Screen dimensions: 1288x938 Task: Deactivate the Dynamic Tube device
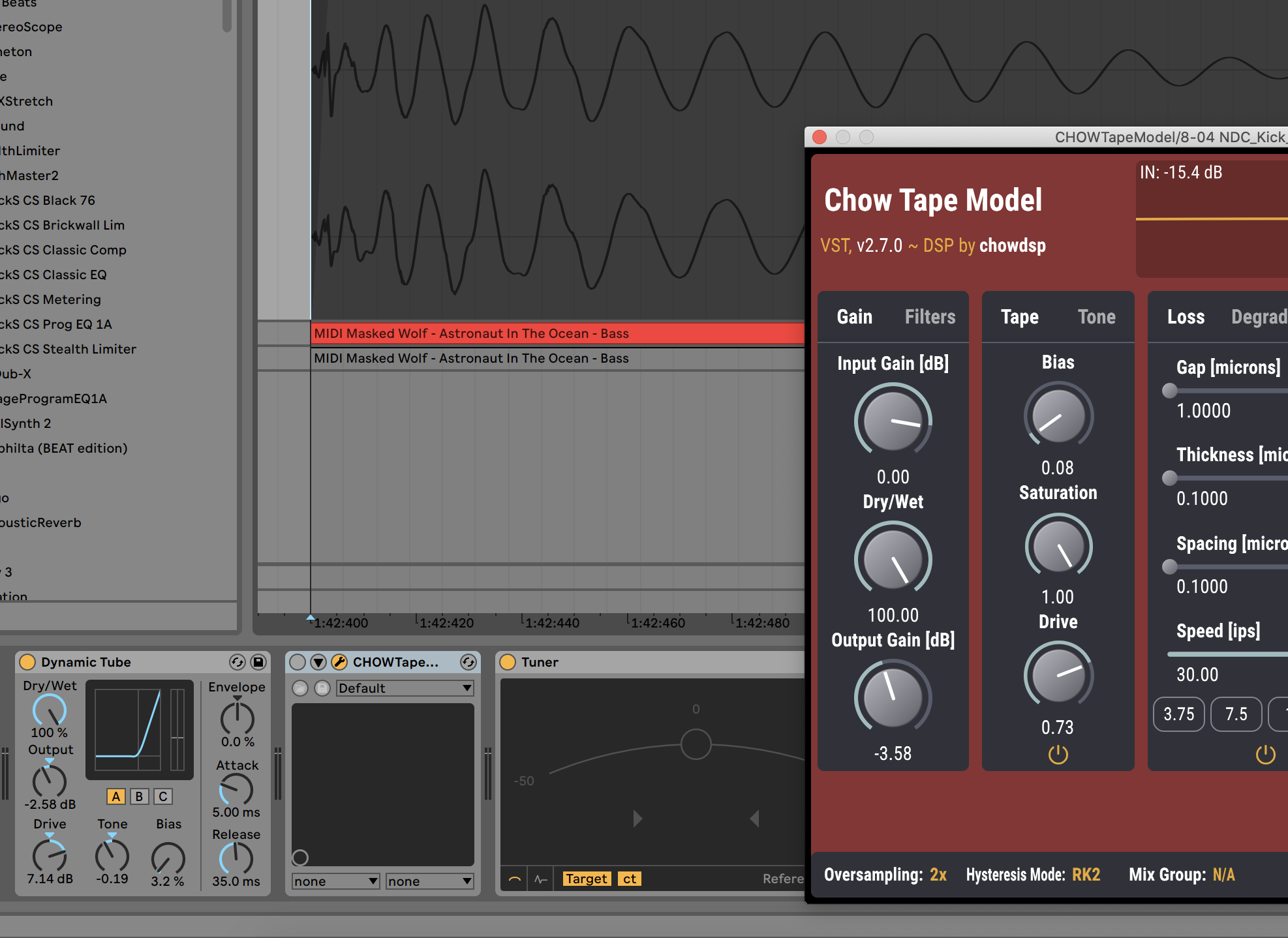coord(27,662)
